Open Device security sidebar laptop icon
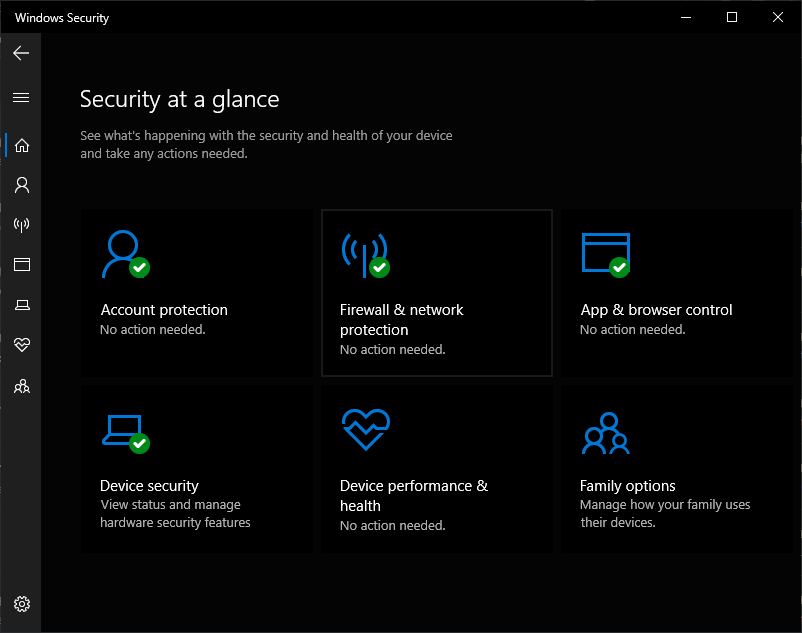This screenshot has height=633, width=802. (21, 305)
